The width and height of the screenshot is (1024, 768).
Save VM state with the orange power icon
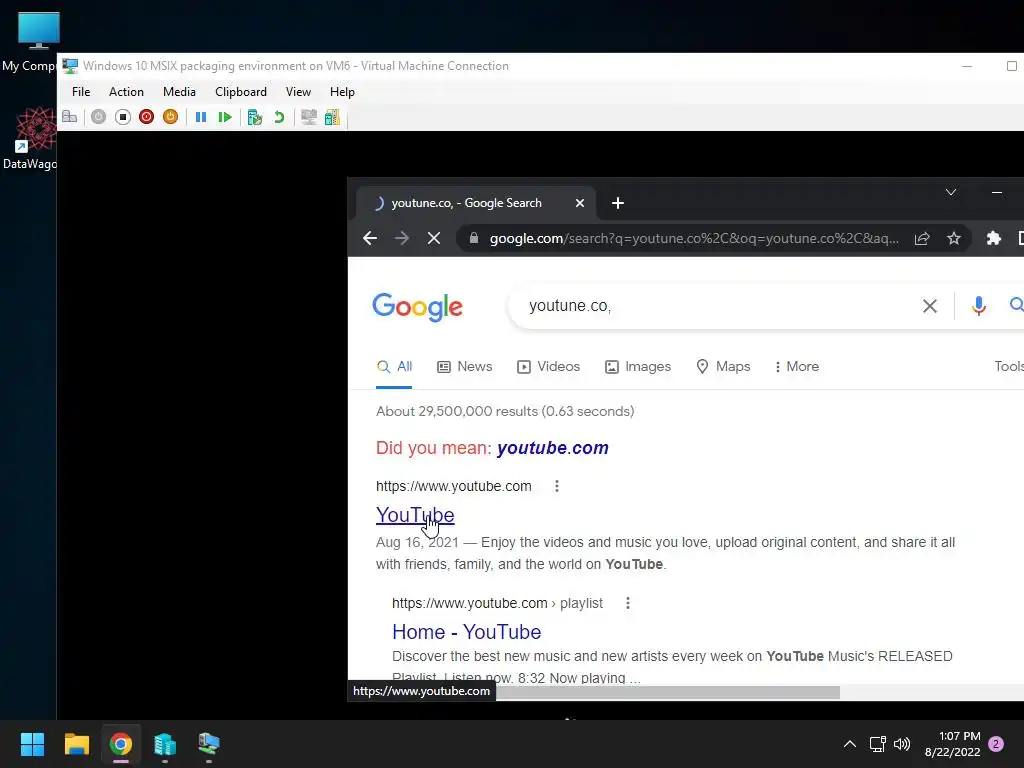[170, 117]
